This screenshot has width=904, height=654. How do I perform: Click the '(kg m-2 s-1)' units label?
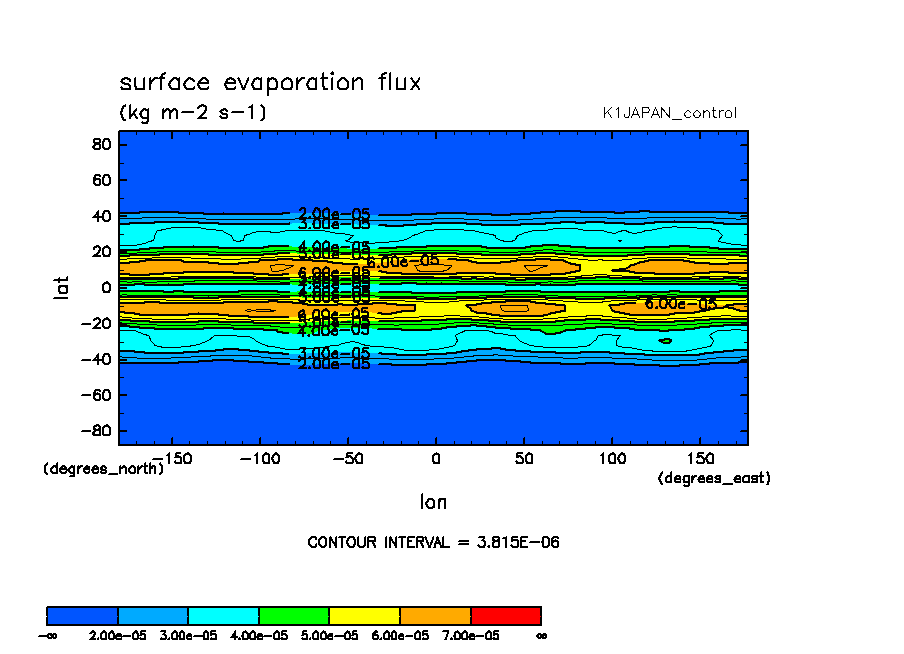pyautogui.click(x=193, y=112)
